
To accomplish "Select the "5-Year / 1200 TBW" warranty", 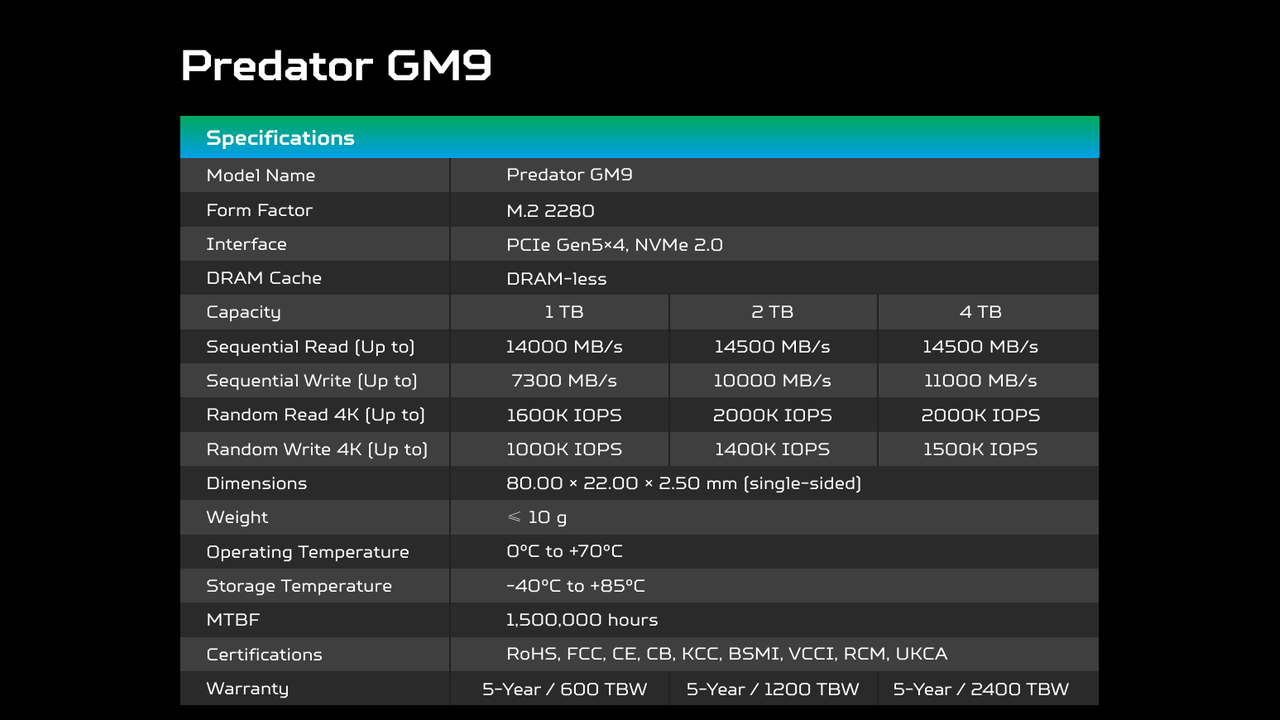I will 772,689.
